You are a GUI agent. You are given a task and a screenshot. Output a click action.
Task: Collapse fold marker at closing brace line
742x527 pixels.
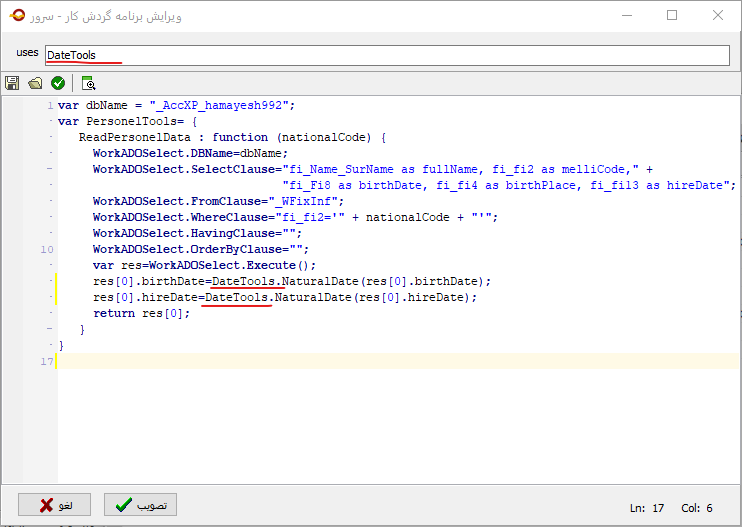[x=50, y=328]
